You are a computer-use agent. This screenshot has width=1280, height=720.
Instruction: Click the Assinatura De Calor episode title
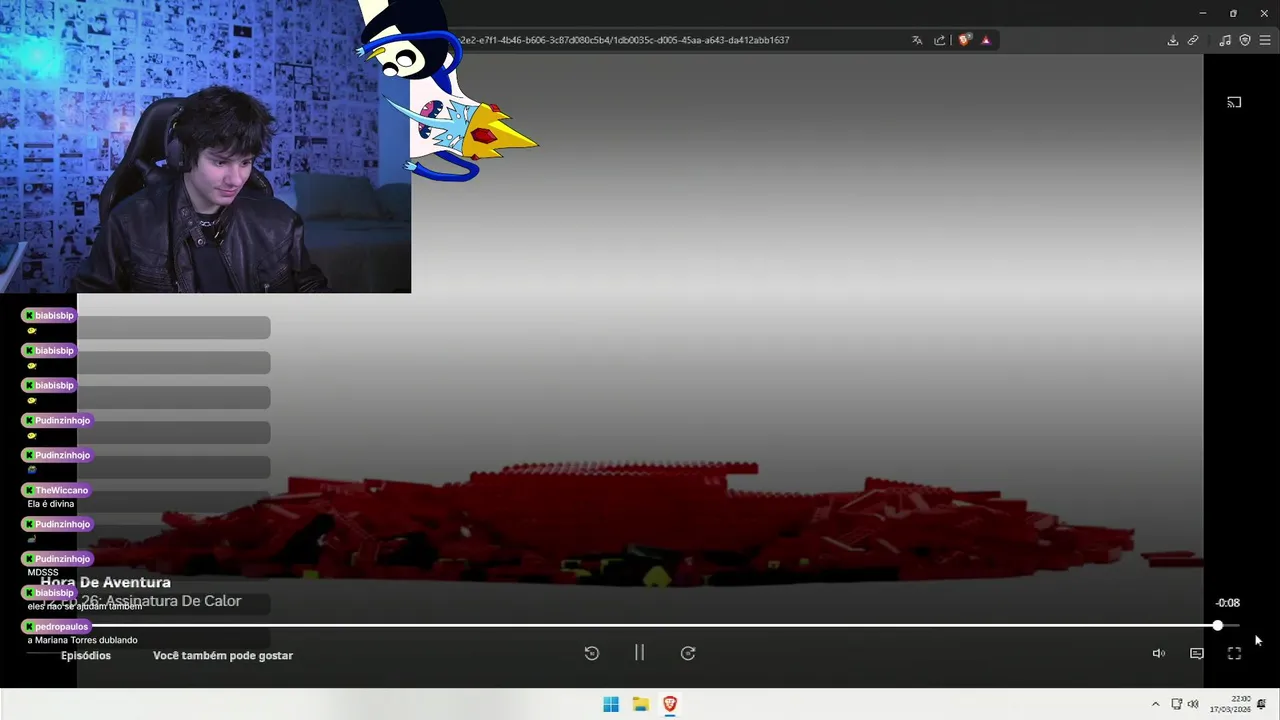pyautogui.click(x=173, y=601)
